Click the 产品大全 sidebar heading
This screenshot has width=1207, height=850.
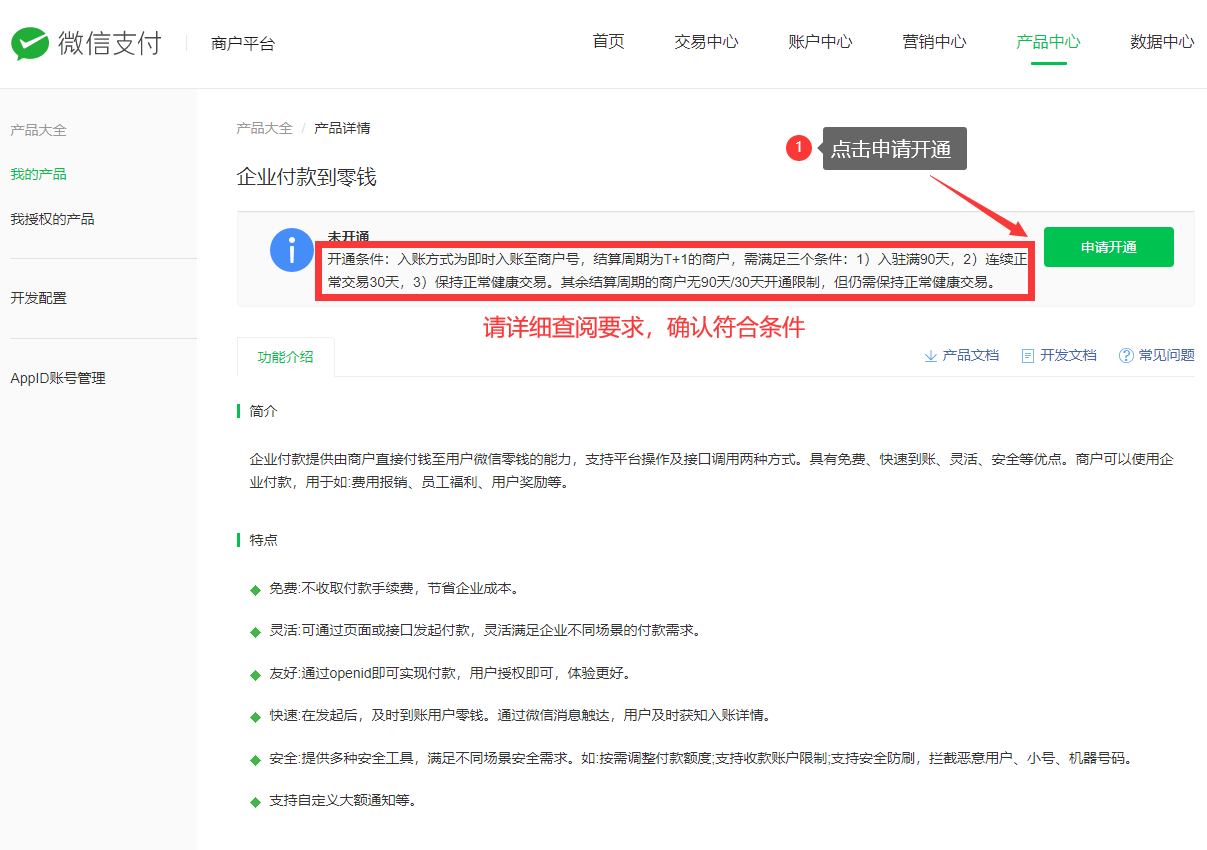click(x=38, y=130)
